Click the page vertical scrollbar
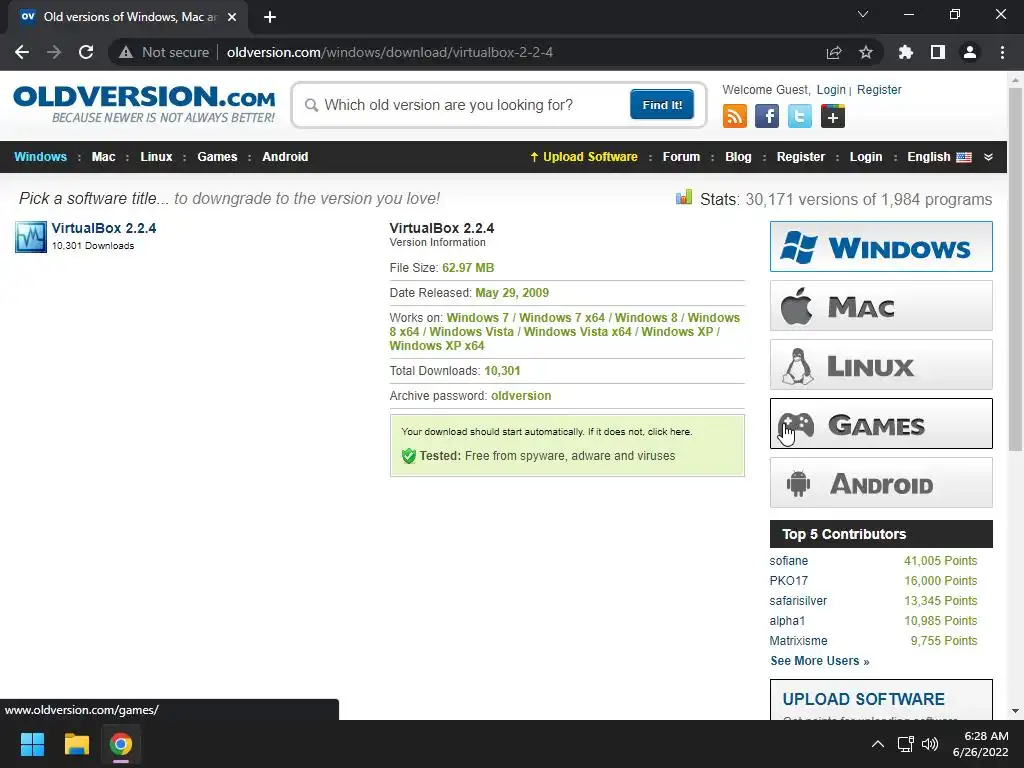The height and width of the screenshot is (768, 1024). click(x=1015, y=270)
